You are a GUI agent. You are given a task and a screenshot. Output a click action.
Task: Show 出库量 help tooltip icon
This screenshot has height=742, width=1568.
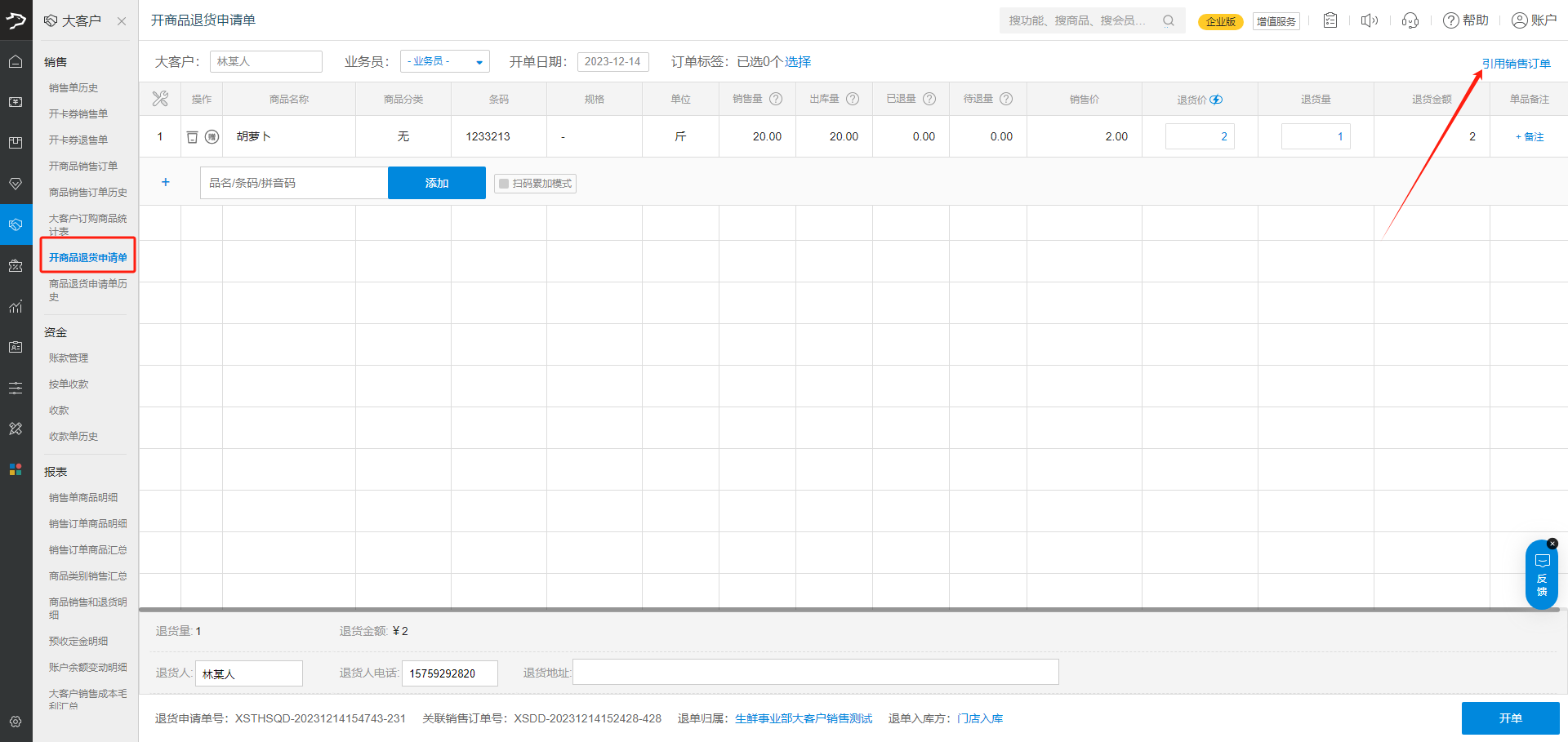coord(853,99)
